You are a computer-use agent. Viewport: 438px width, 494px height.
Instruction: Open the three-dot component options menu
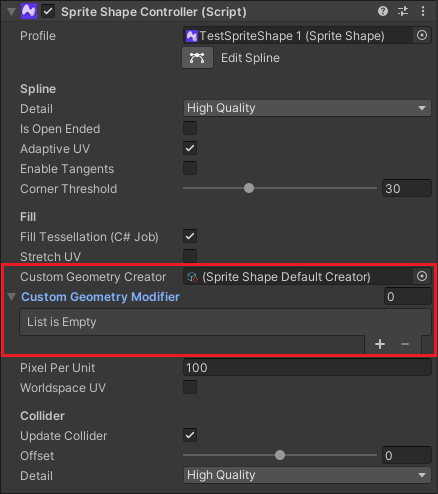tap(423, 11)
